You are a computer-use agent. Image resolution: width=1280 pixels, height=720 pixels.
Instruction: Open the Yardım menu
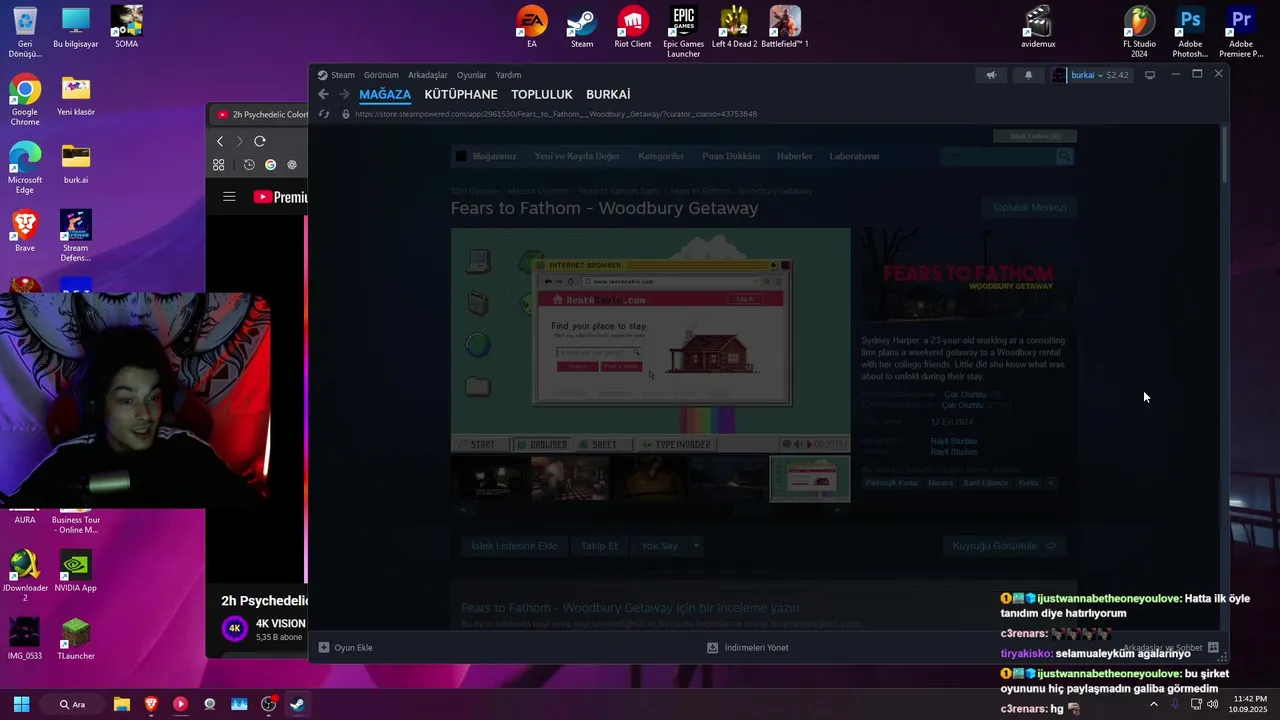pyautogui.click(x=509, y=75)
